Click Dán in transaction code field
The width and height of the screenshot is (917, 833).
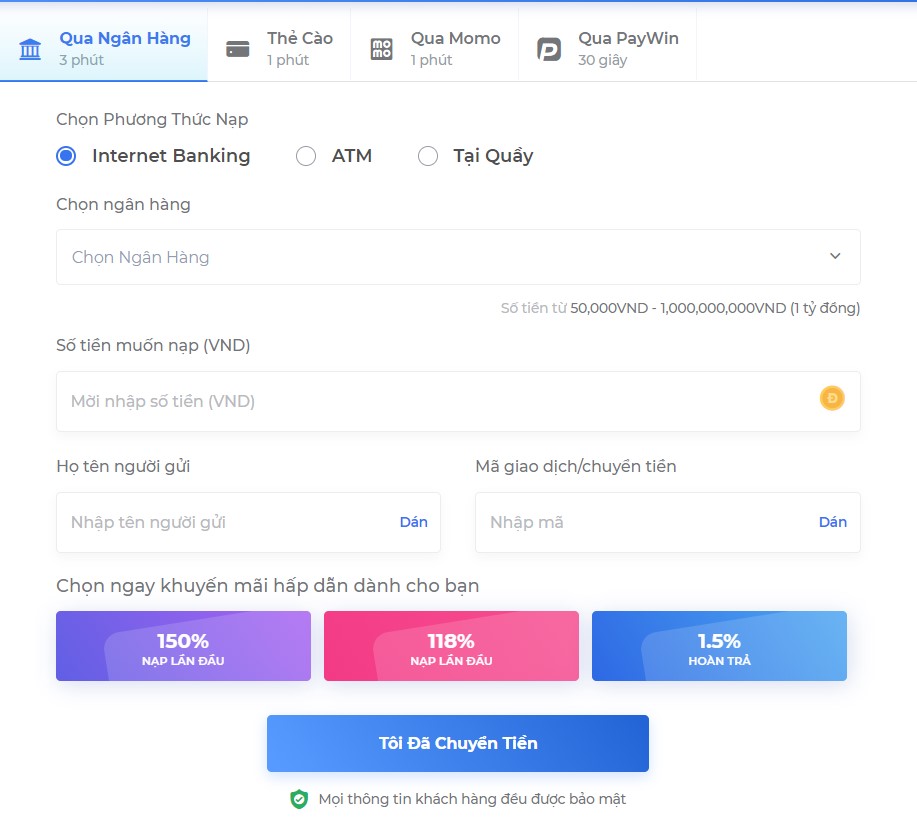click(x=833, y=522)
